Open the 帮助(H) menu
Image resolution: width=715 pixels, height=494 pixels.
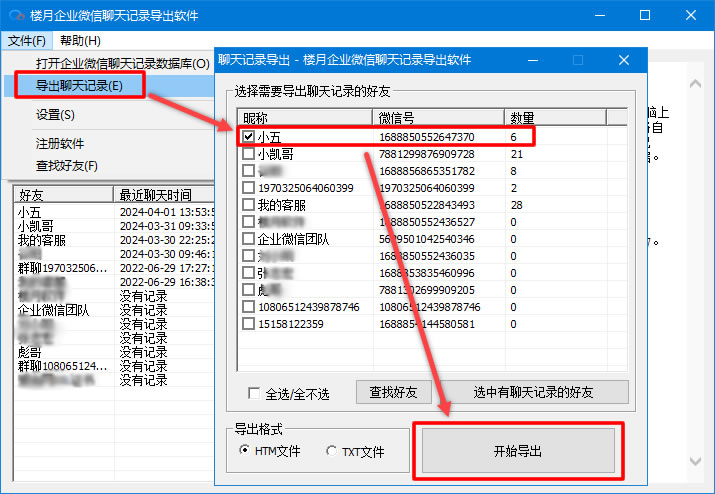point(80,41)
